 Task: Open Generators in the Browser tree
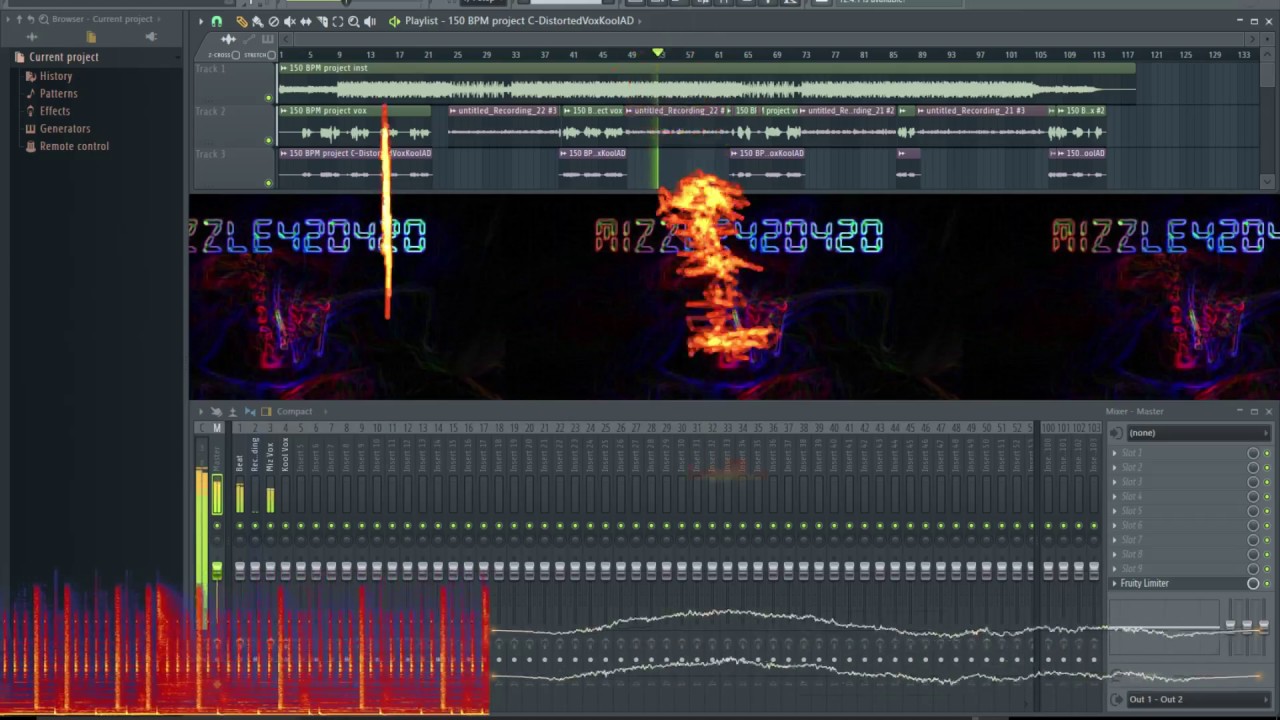(64, 128)
